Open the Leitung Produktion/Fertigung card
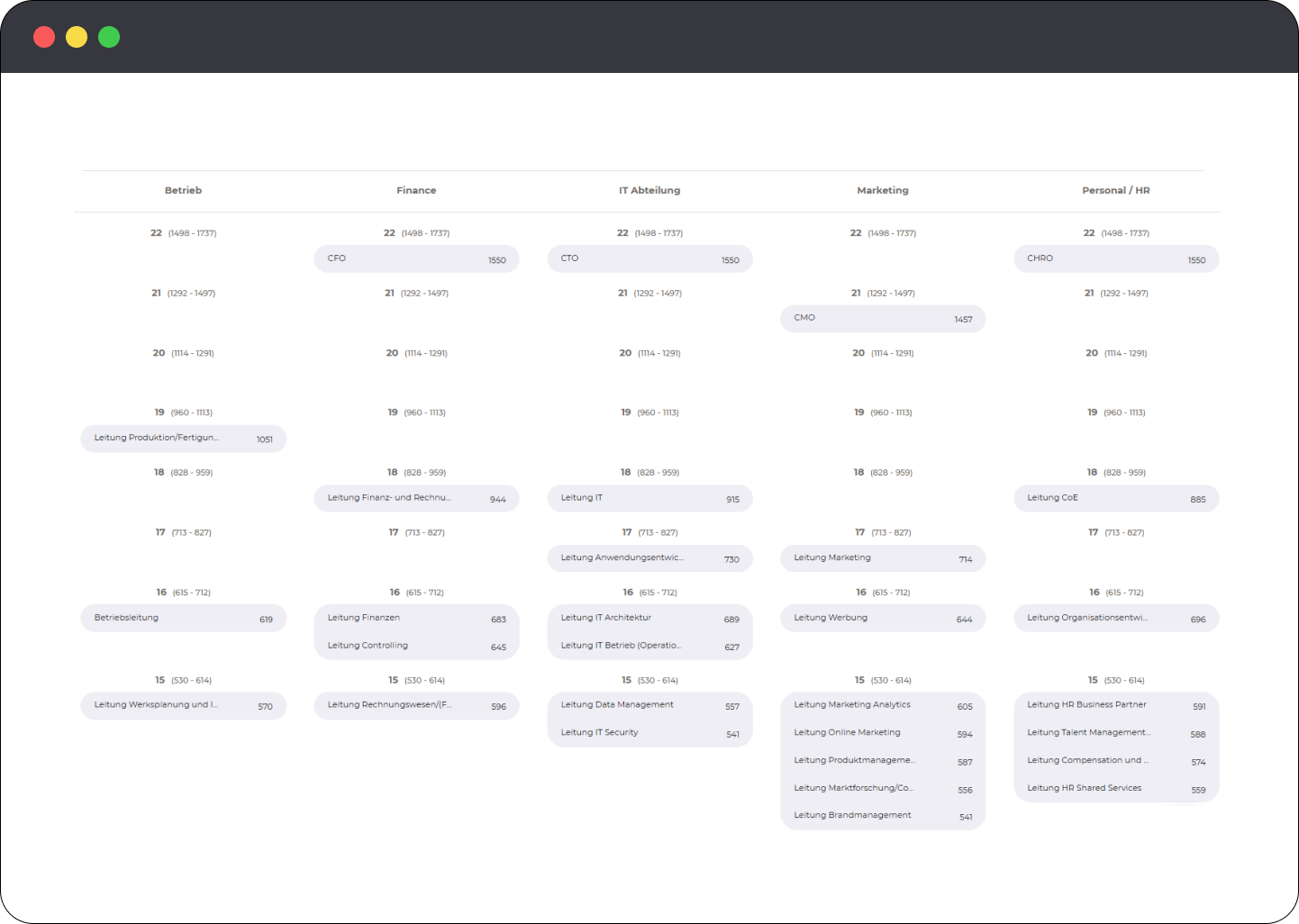The width and height of the screenshot is (1299, 924). point(183,439)
